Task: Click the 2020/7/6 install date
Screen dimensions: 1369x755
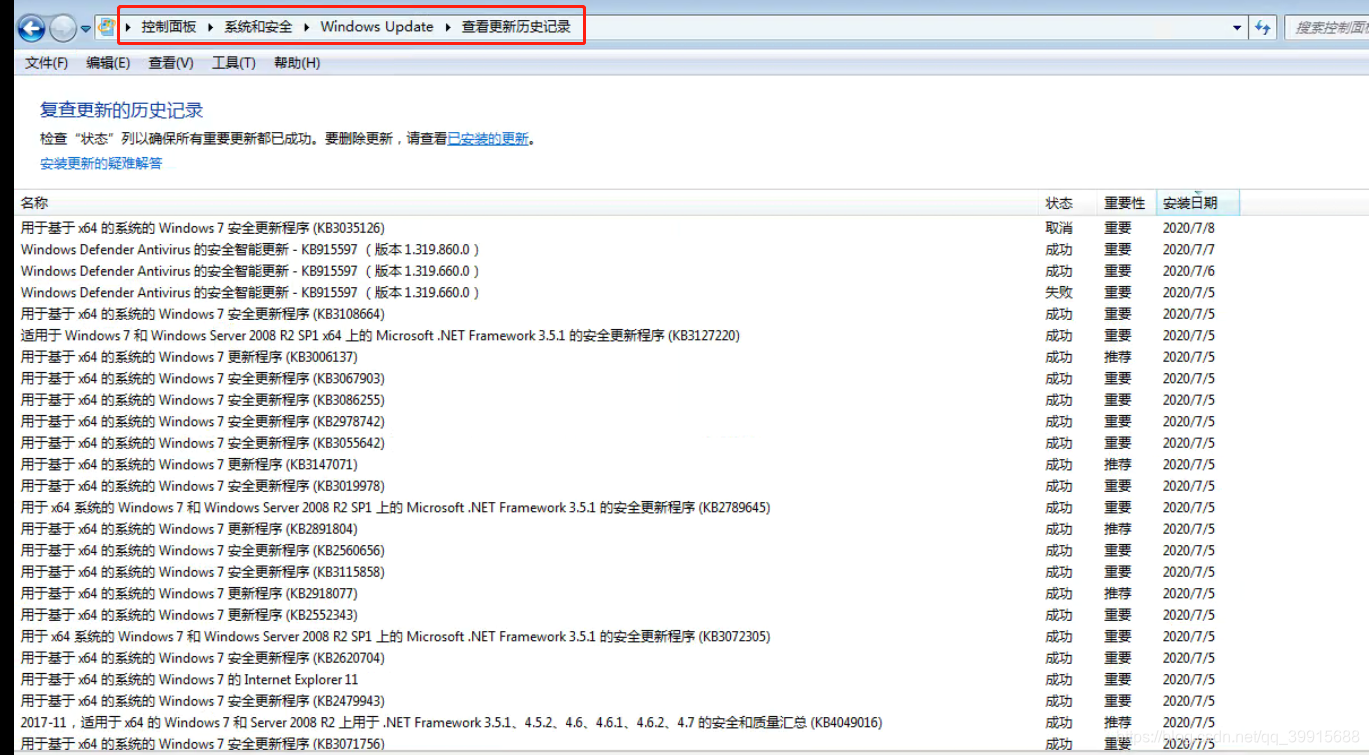Action: [1189, 271]
